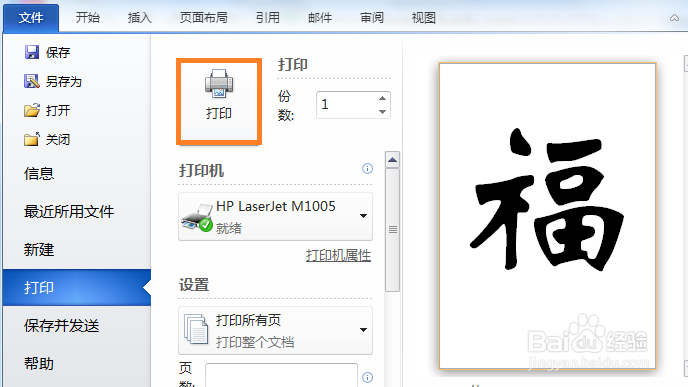The image size is (688, 387).
Task: Click the HP LaserJet printer status icon
Action: 197,217
